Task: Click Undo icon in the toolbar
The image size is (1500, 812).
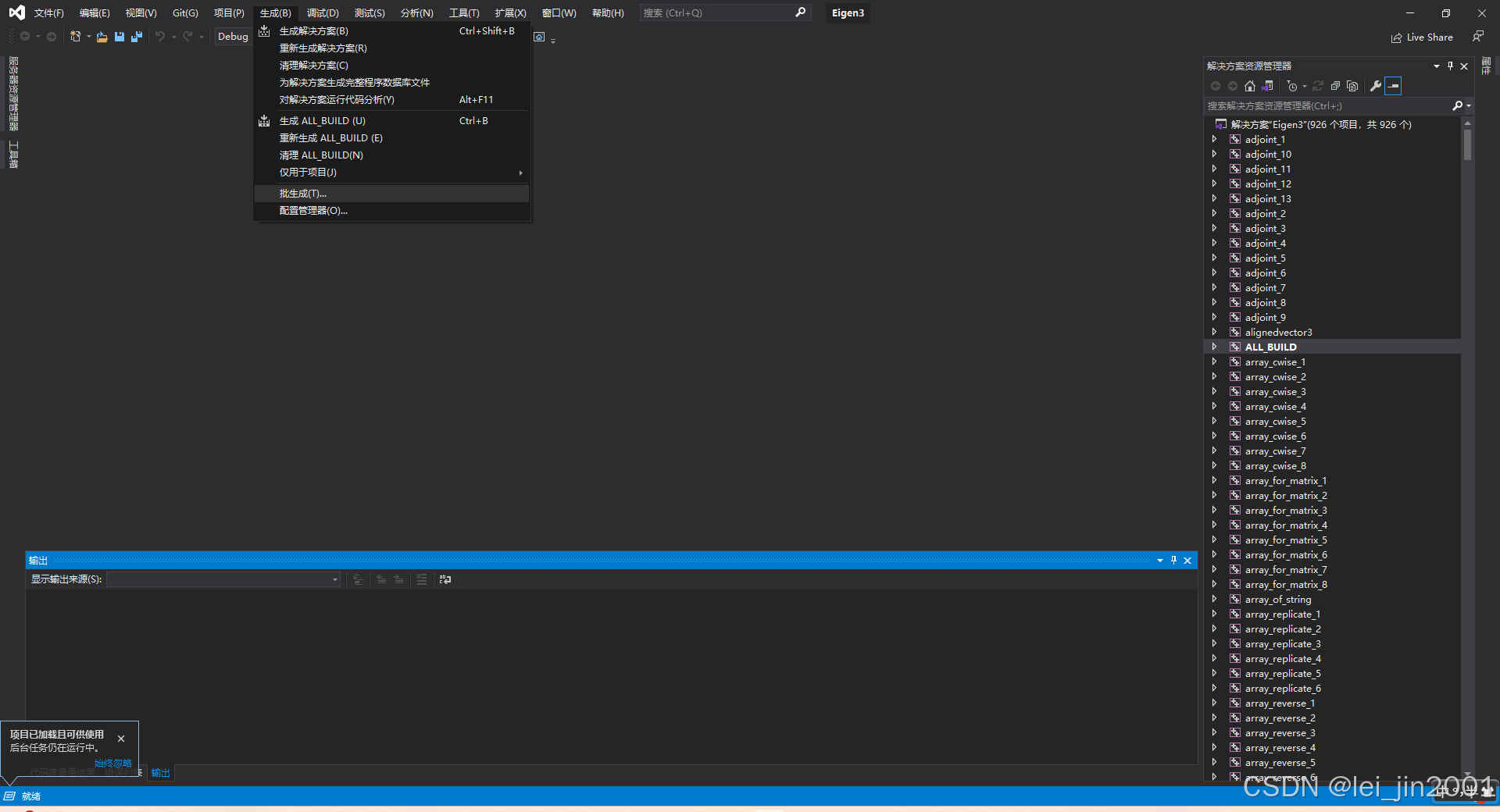Action: (x=159, y=37)
